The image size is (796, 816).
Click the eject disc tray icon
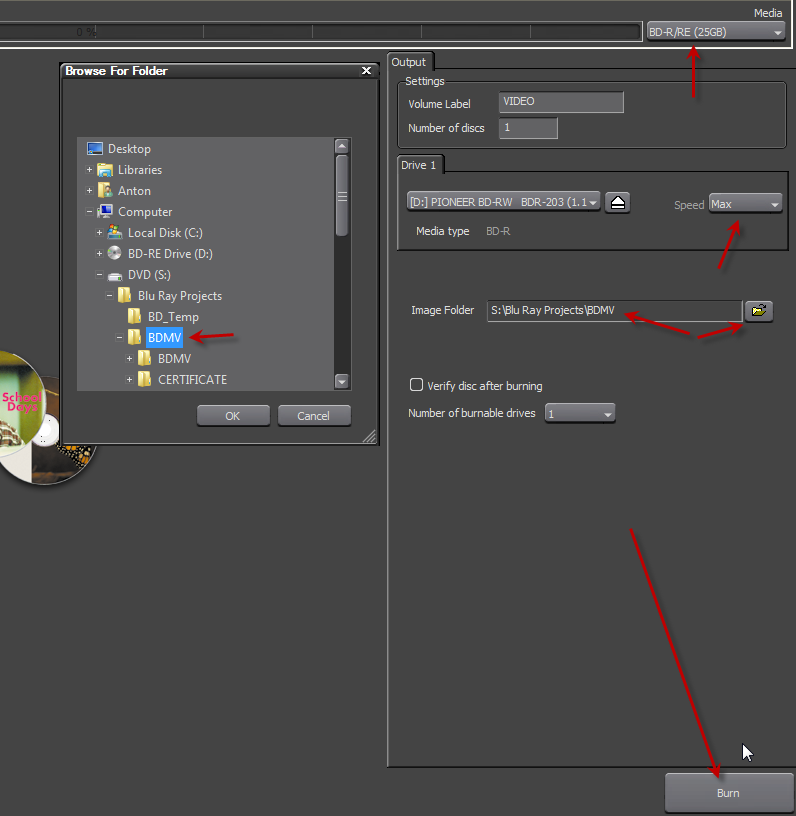(x=618, y=202)
